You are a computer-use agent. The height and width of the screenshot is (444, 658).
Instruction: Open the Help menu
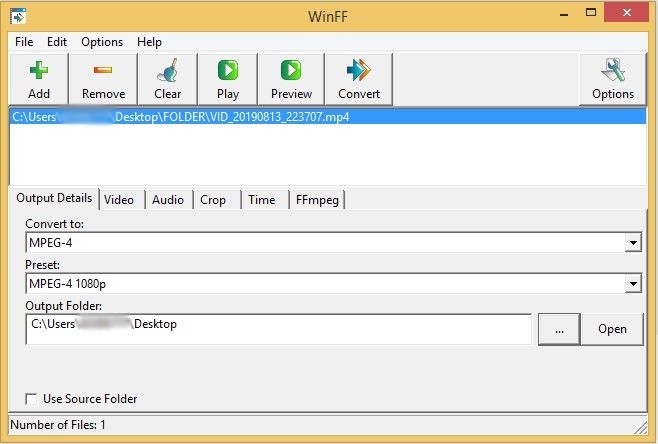pyautogui.click(x=149, y=42)
